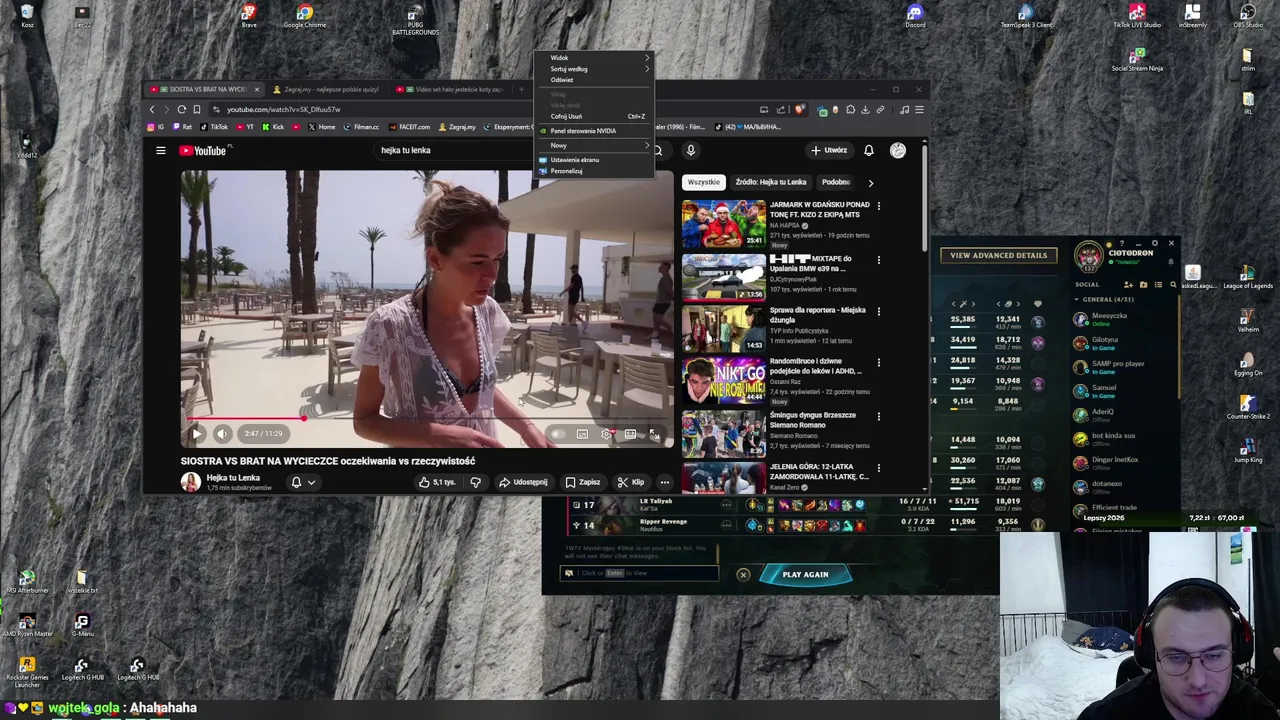Expand the Nowy submenu in context menu

point(594,145)
